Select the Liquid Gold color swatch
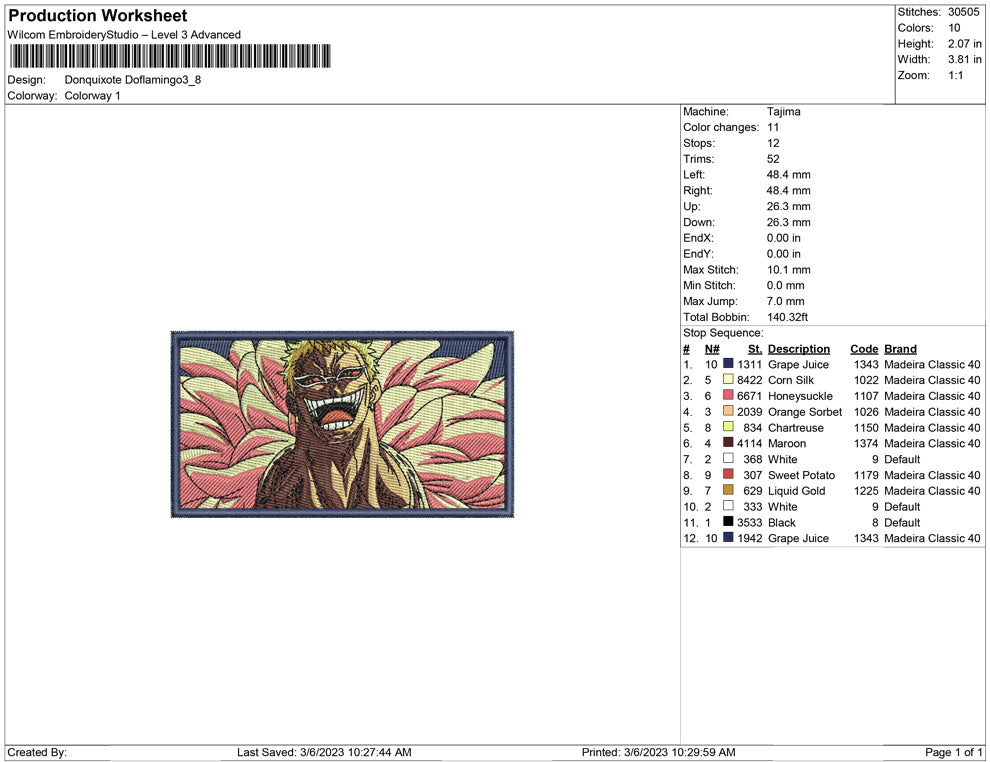990x762 pixels. pyautogui.click(x=728, y=490)
